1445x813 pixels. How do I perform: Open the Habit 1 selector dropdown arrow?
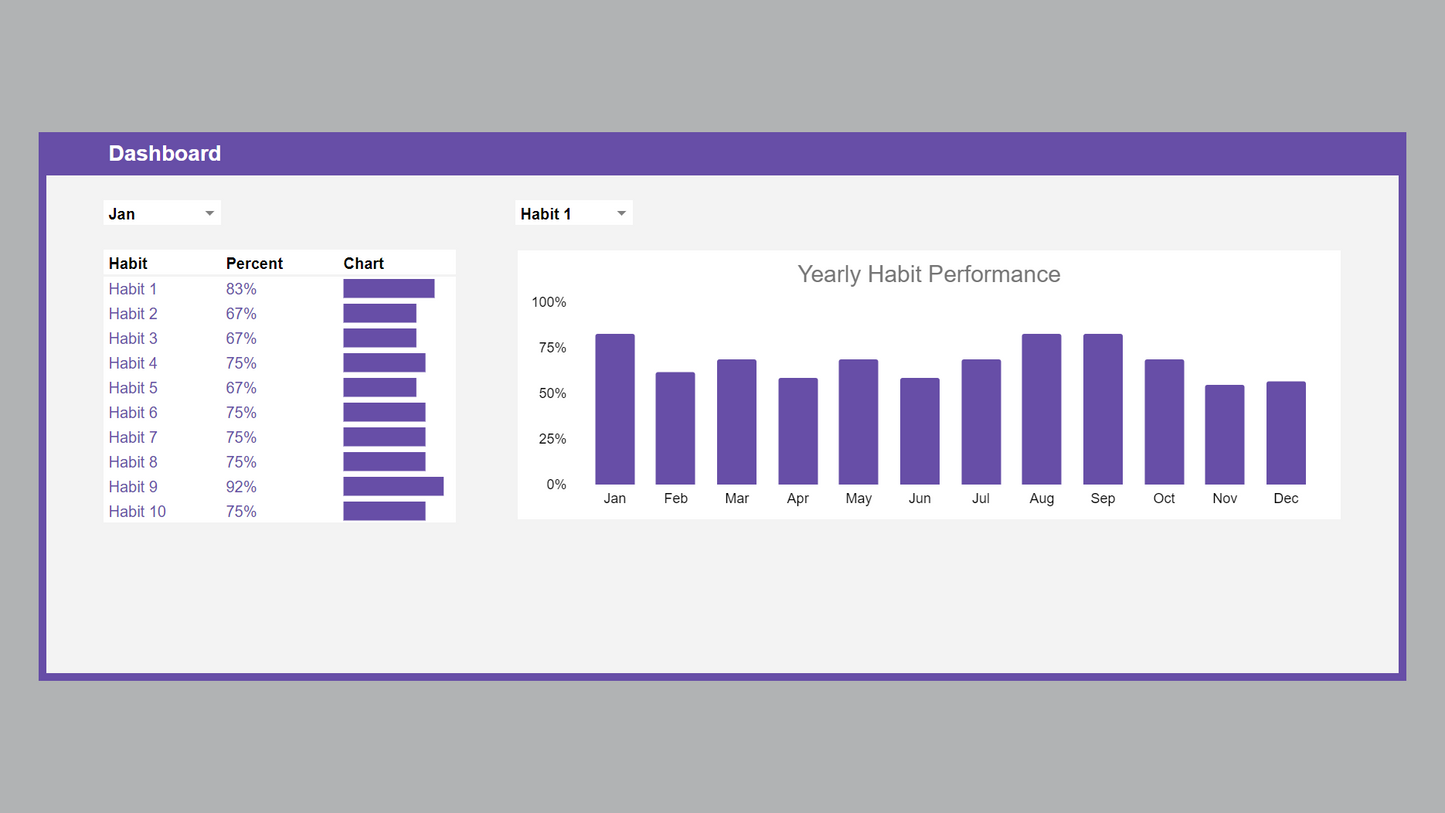(x=621, y=214)
